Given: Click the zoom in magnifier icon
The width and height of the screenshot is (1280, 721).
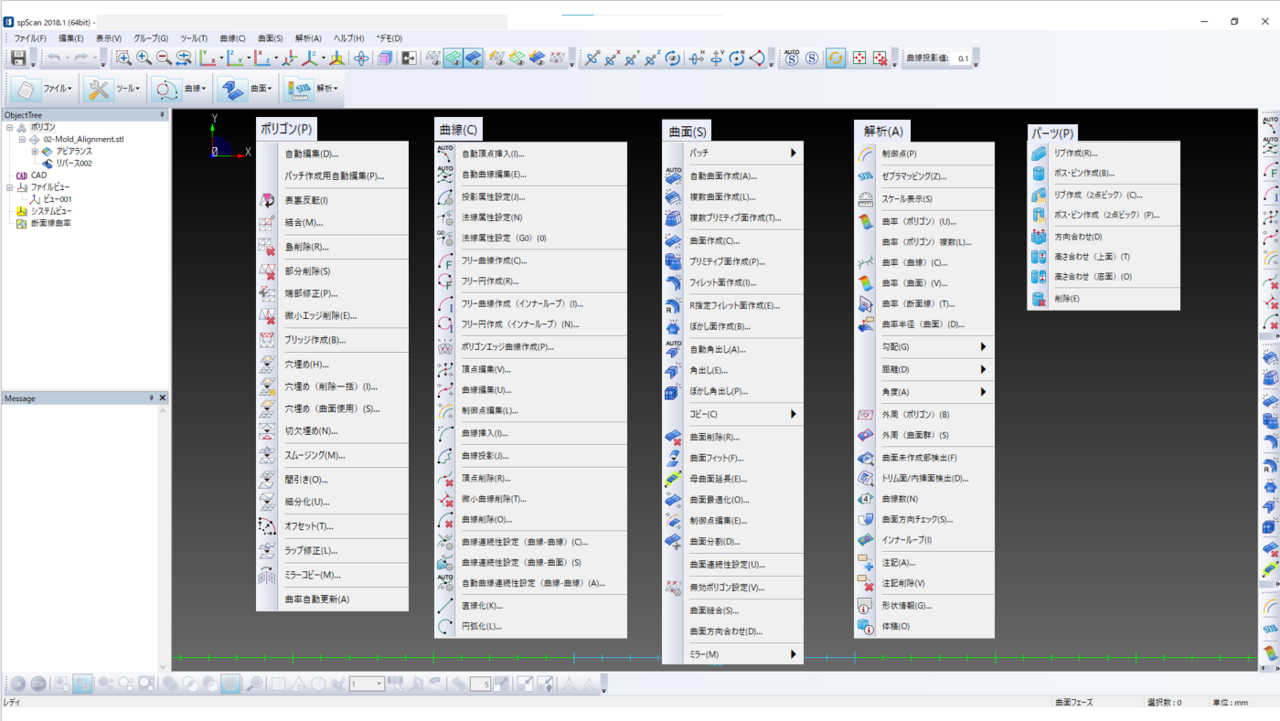Looking at the screenshot, I should click(144, 59).
